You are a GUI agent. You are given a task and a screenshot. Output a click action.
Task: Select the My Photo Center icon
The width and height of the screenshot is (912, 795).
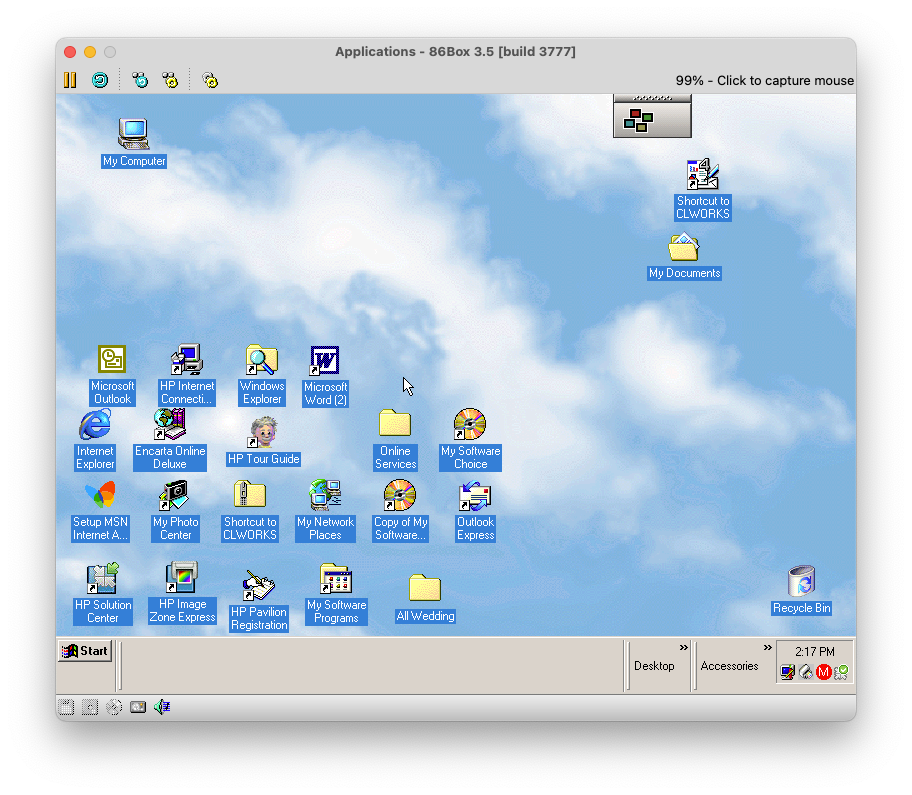pyautogui.click(x=175, y=511)
